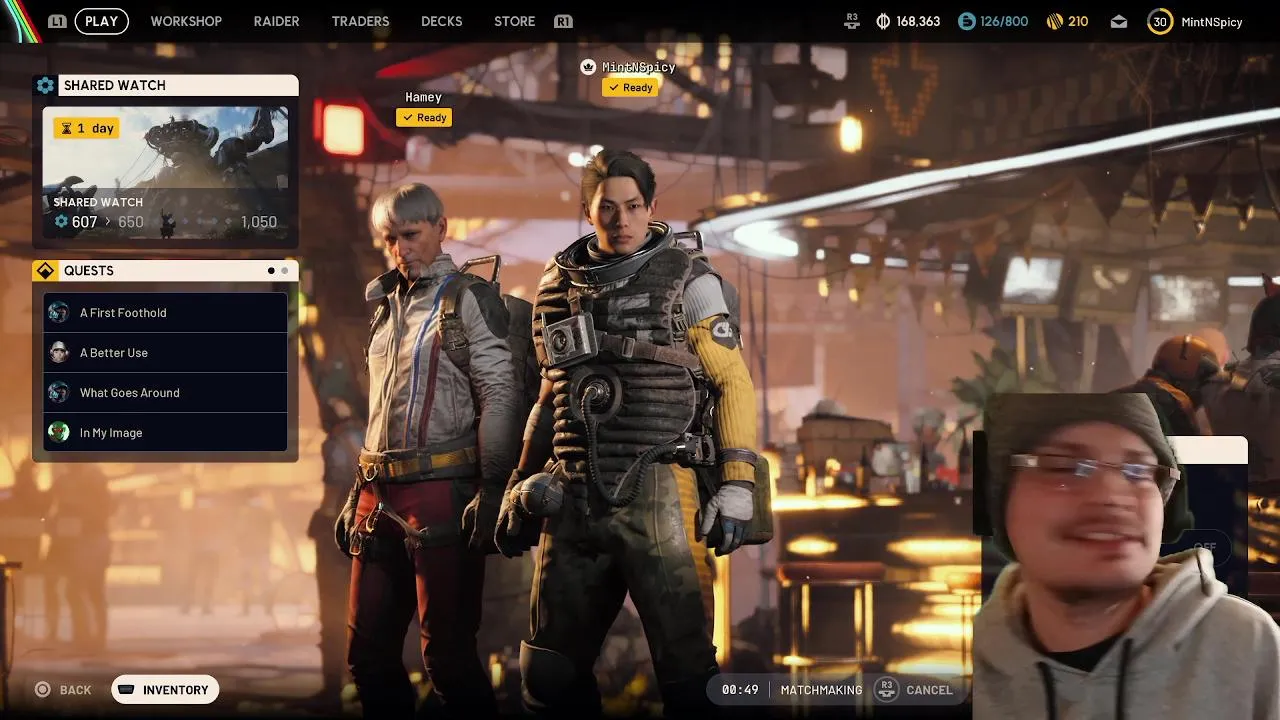This screenshot has height=720, width=1280.
Task: Click the blue token icon beside 126/800
Action: click(x=966, y=21)
